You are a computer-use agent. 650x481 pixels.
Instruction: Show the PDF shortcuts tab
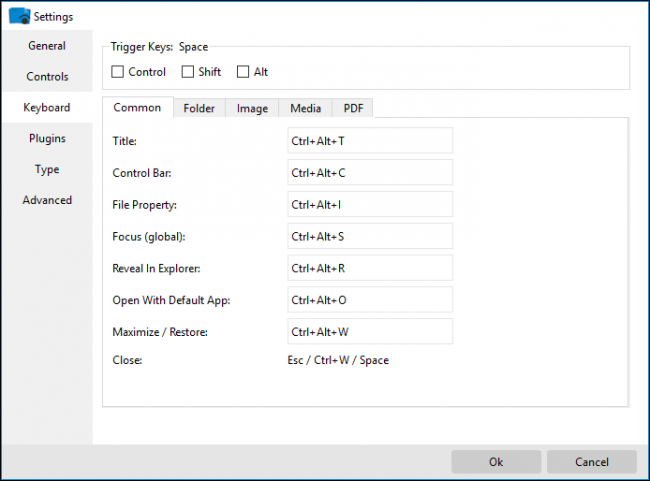coord(353,109)
